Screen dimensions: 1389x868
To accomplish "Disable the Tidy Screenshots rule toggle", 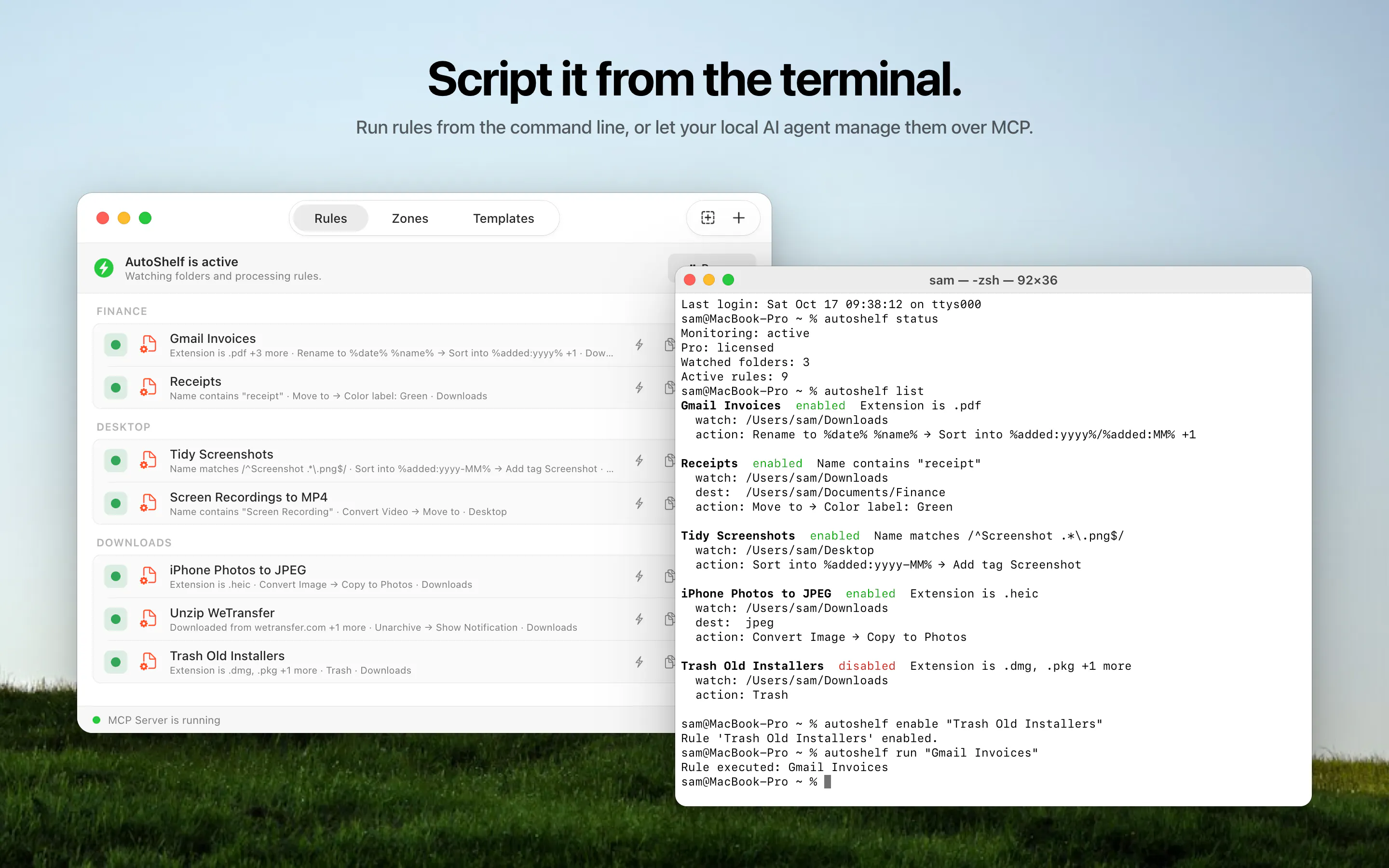I will coord(115,461).
